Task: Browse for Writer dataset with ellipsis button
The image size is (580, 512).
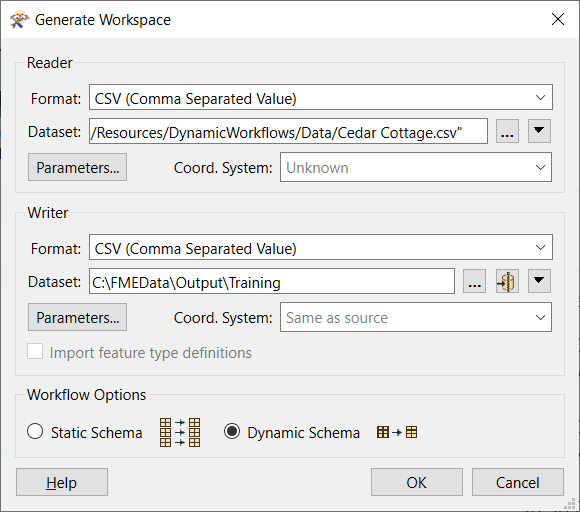Action: (474, 281)
